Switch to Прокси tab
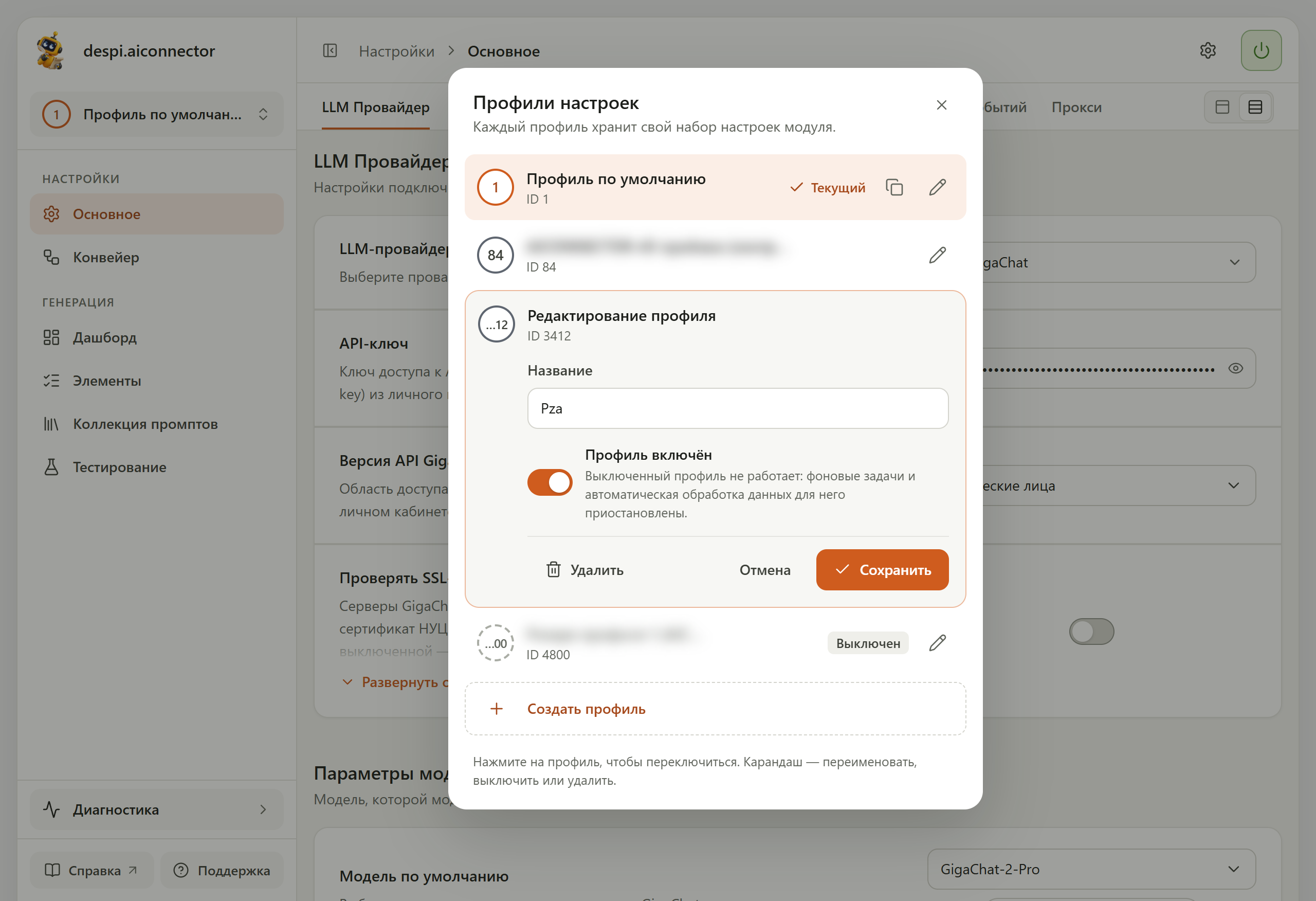The height and width of the screenshot is (901, 1316). tap(1076, 107)
